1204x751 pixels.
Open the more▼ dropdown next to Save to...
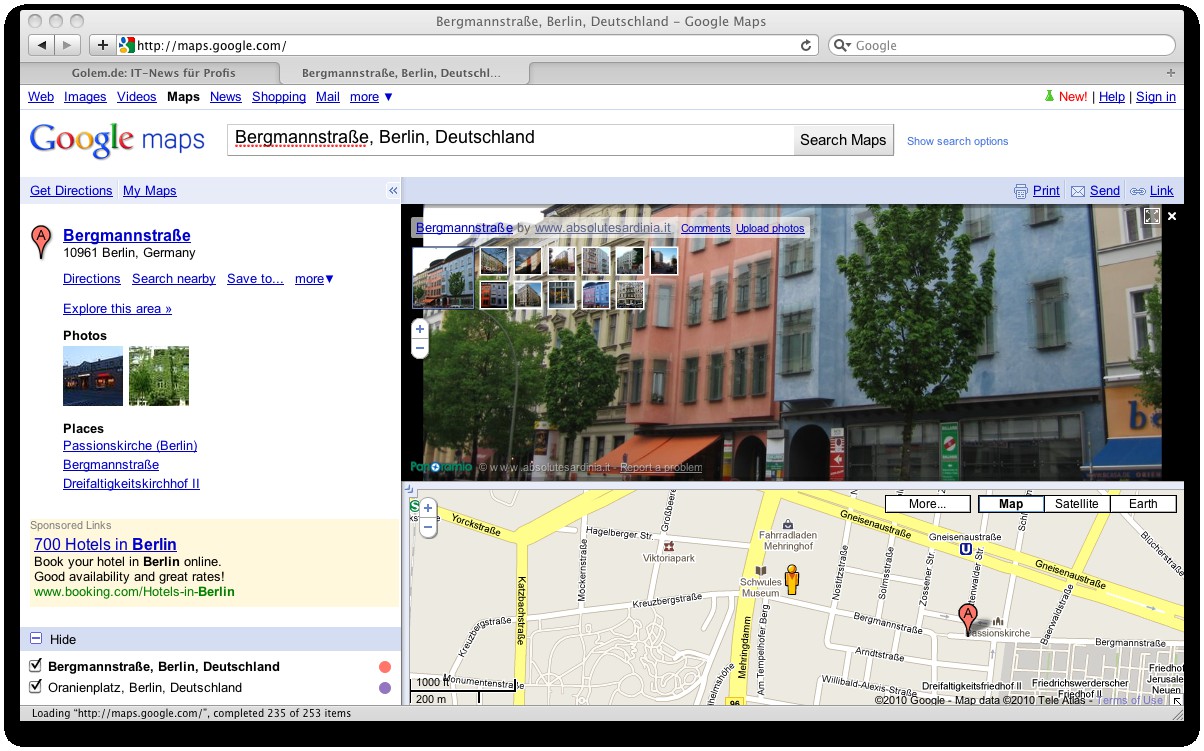(313, 279)
